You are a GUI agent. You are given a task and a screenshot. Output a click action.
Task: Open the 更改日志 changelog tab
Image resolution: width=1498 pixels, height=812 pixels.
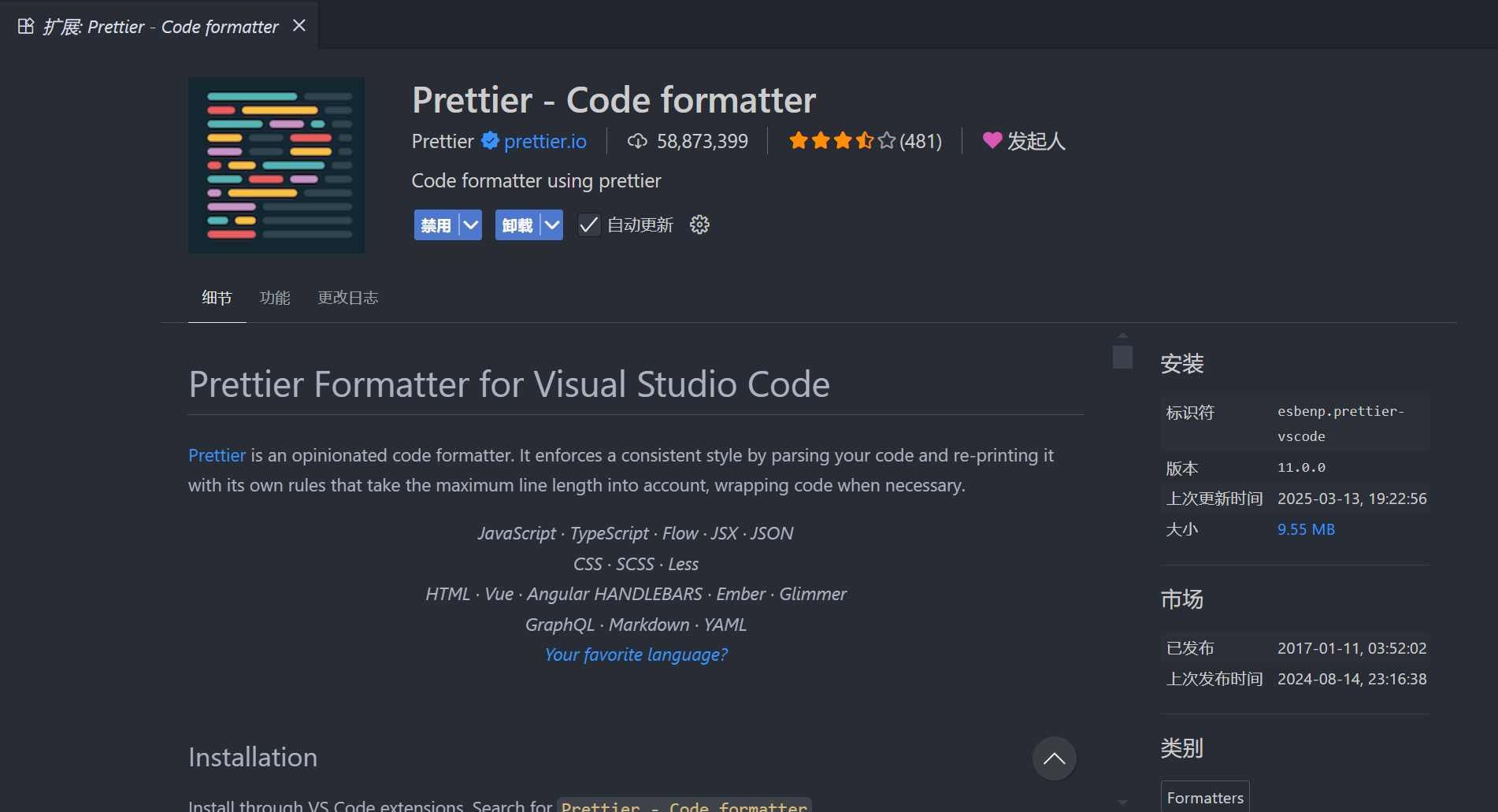[347, 298]
